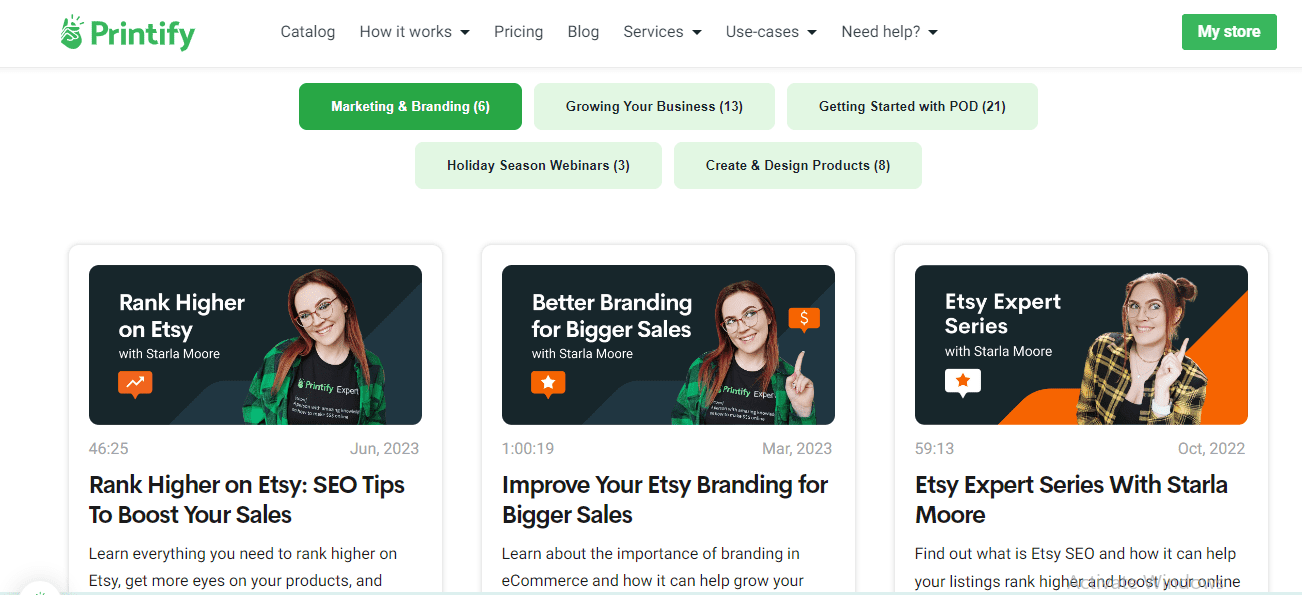Open the Blog link
Viewport: 1302px width, 595px height.
[583, 32]
